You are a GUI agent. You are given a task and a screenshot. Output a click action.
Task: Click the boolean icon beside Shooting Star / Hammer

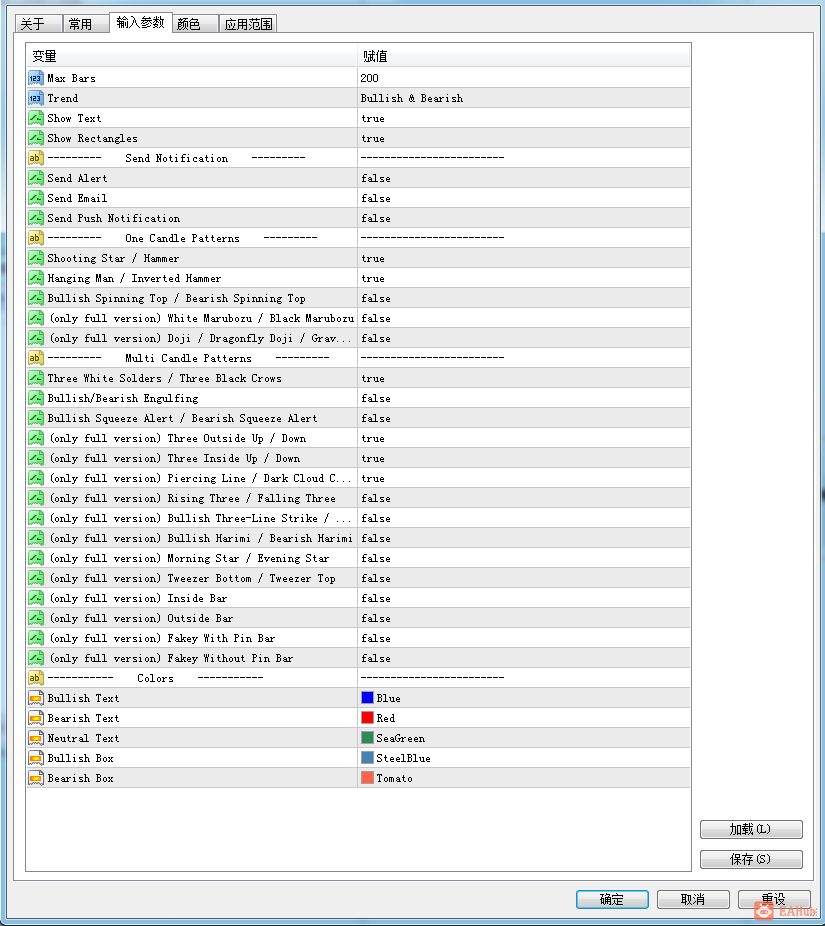click(x=35, y=258)
